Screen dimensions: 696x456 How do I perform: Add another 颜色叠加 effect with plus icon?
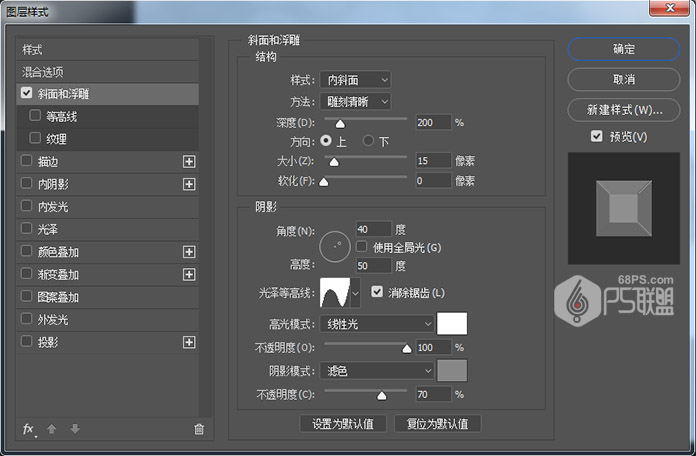click(x=189, y=252)
